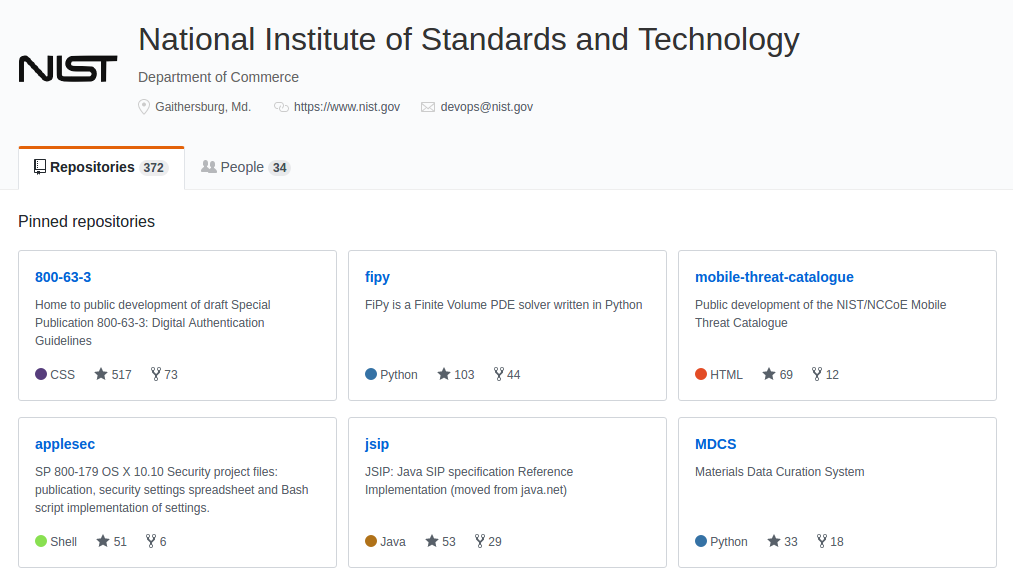Click the repository book icon in Repositories tab
This screenshot has width=1013, height=577.
(x=40, y=167)
